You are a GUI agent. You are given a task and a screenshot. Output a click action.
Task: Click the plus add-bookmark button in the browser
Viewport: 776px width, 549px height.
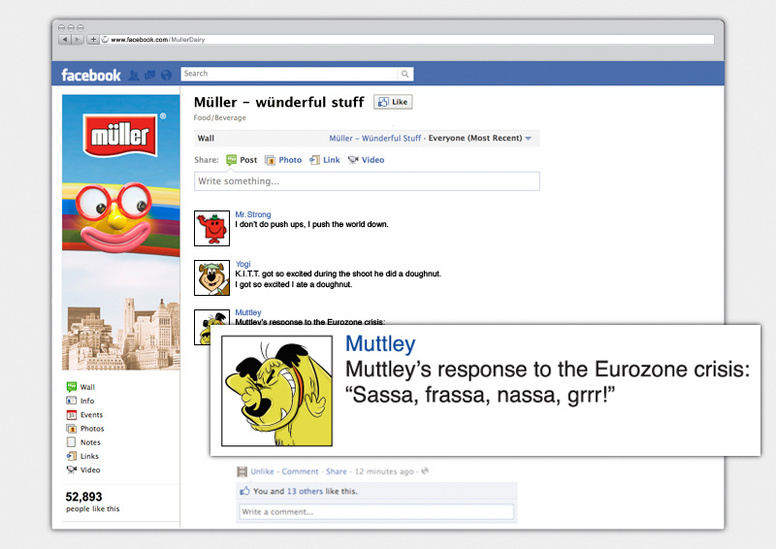click(x=93, y=39)
